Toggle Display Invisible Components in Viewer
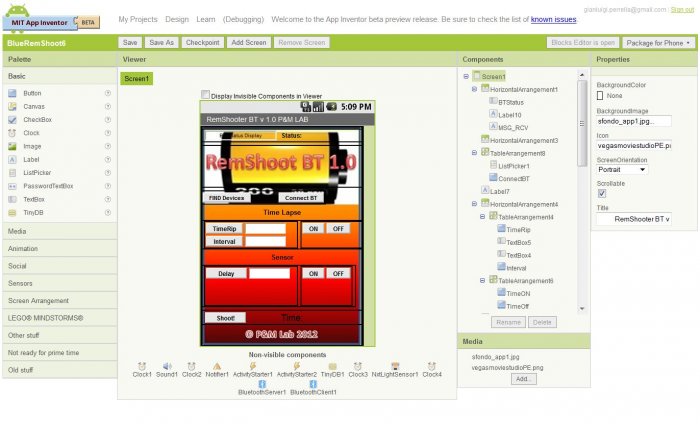 205,95
